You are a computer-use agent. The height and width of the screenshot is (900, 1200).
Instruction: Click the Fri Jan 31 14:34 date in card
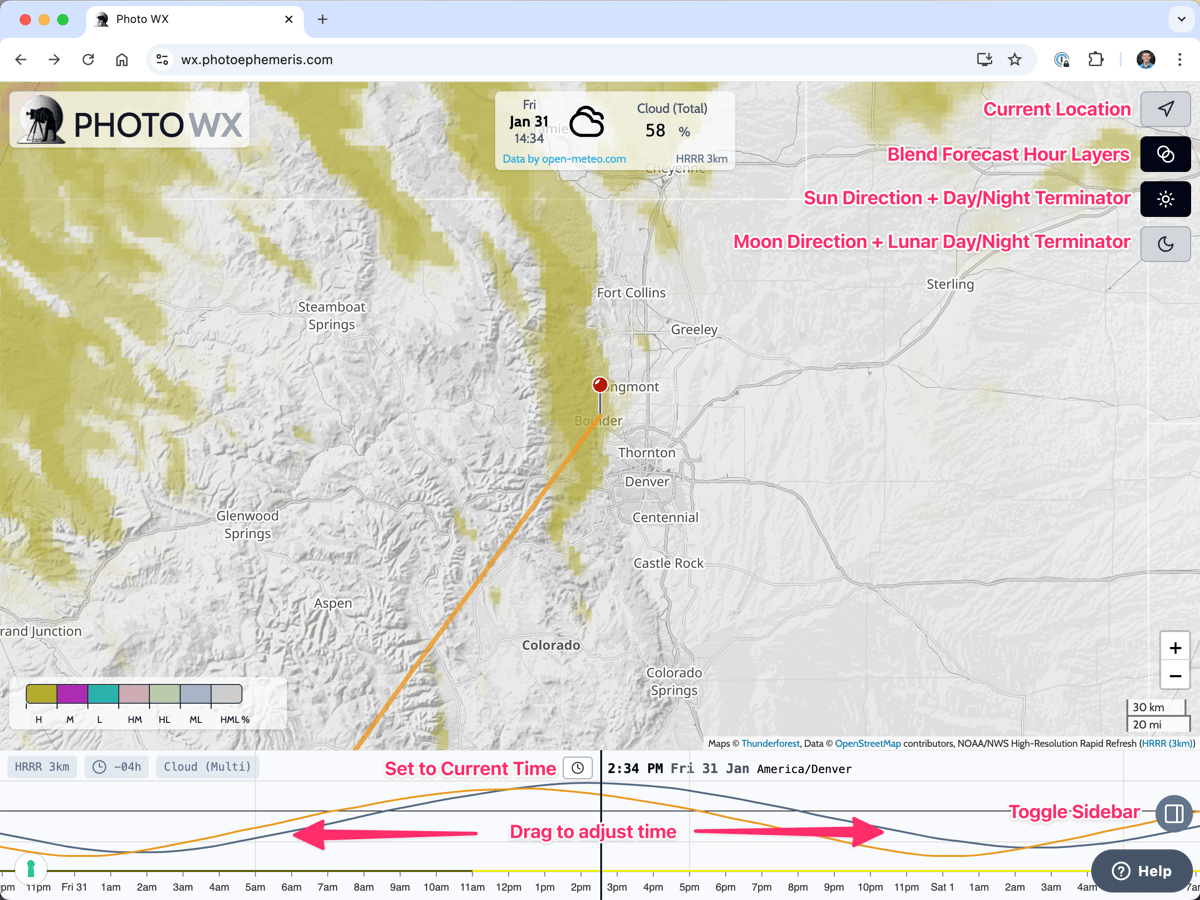click(x=529, y=121)
